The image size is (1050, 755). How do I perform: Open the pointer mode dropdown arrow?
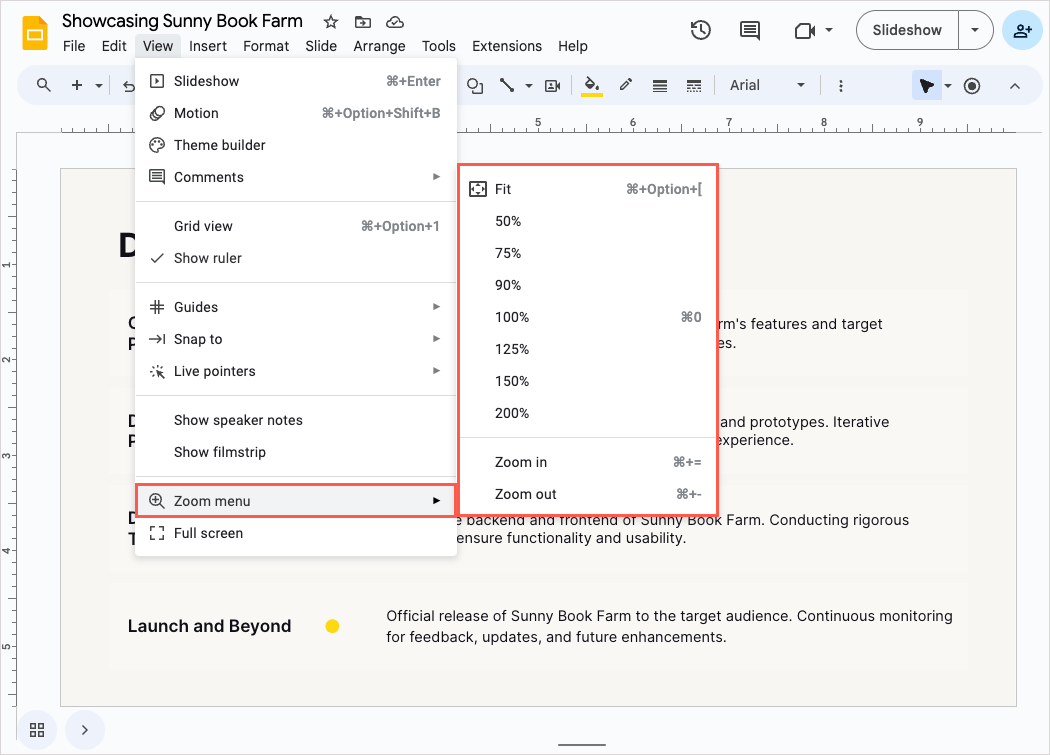[948, 86]
